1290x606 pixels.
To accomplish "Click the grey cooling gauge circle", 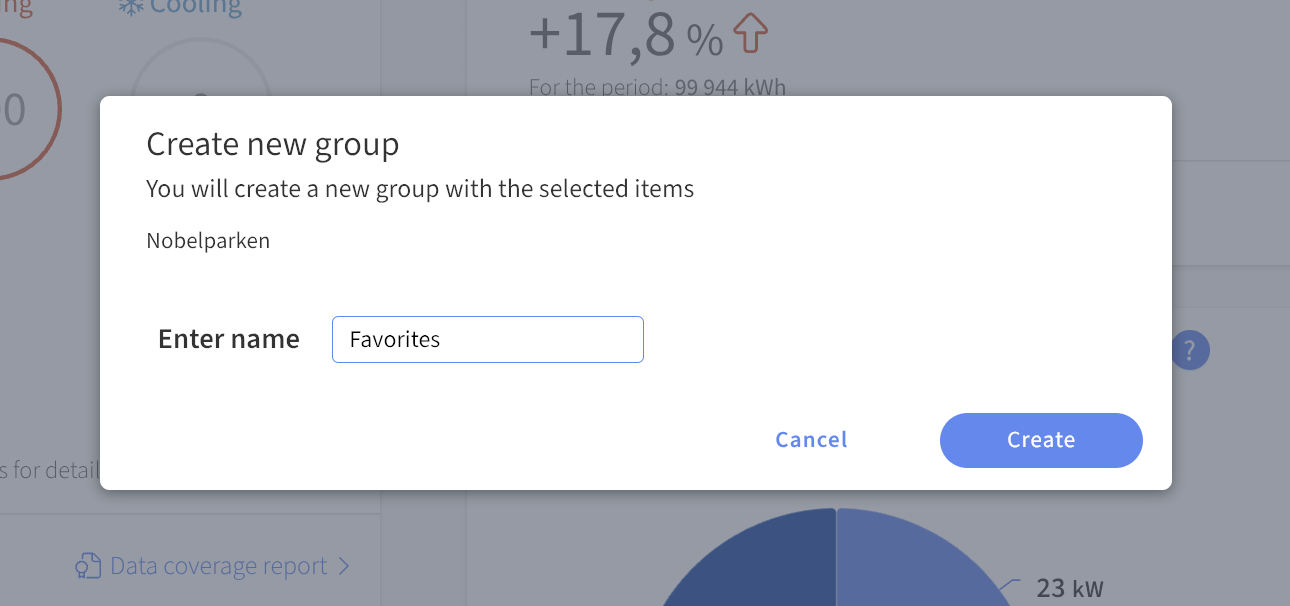I will pyautogui.click(x=200, y=72).
